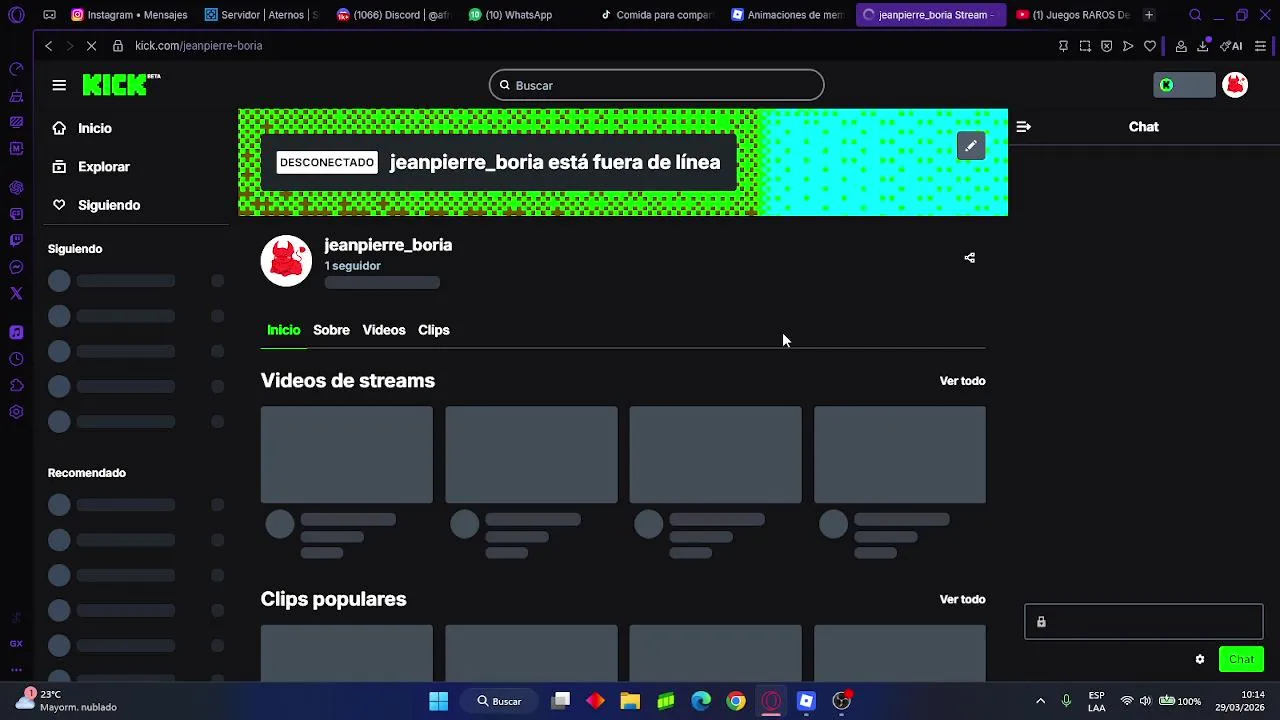Open three-dots menu at sidebar bottom
The image size is (1280, 720).
16,670
